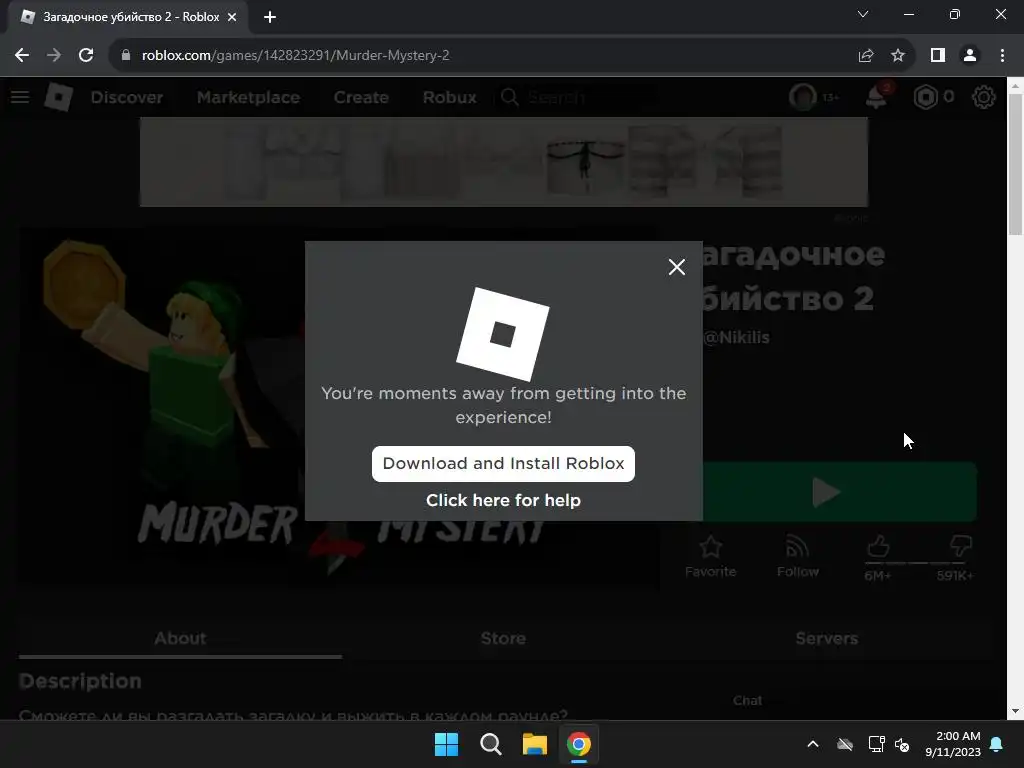
Task: Open the Click here for help link
Action: coord(503,500)
